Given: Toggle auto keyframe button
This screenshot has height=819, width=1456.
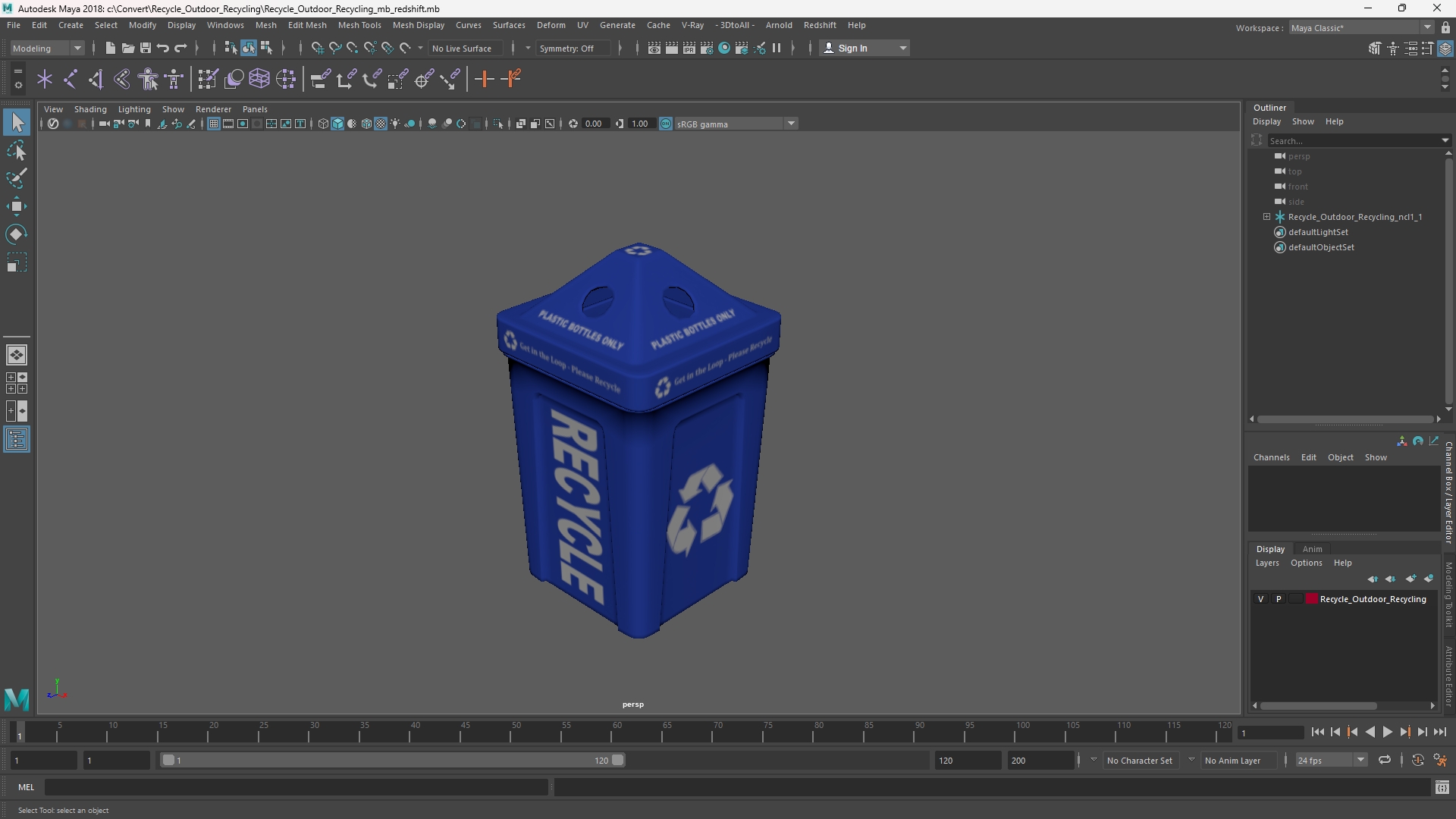Looking at the screenshot, I should 1418,760.
